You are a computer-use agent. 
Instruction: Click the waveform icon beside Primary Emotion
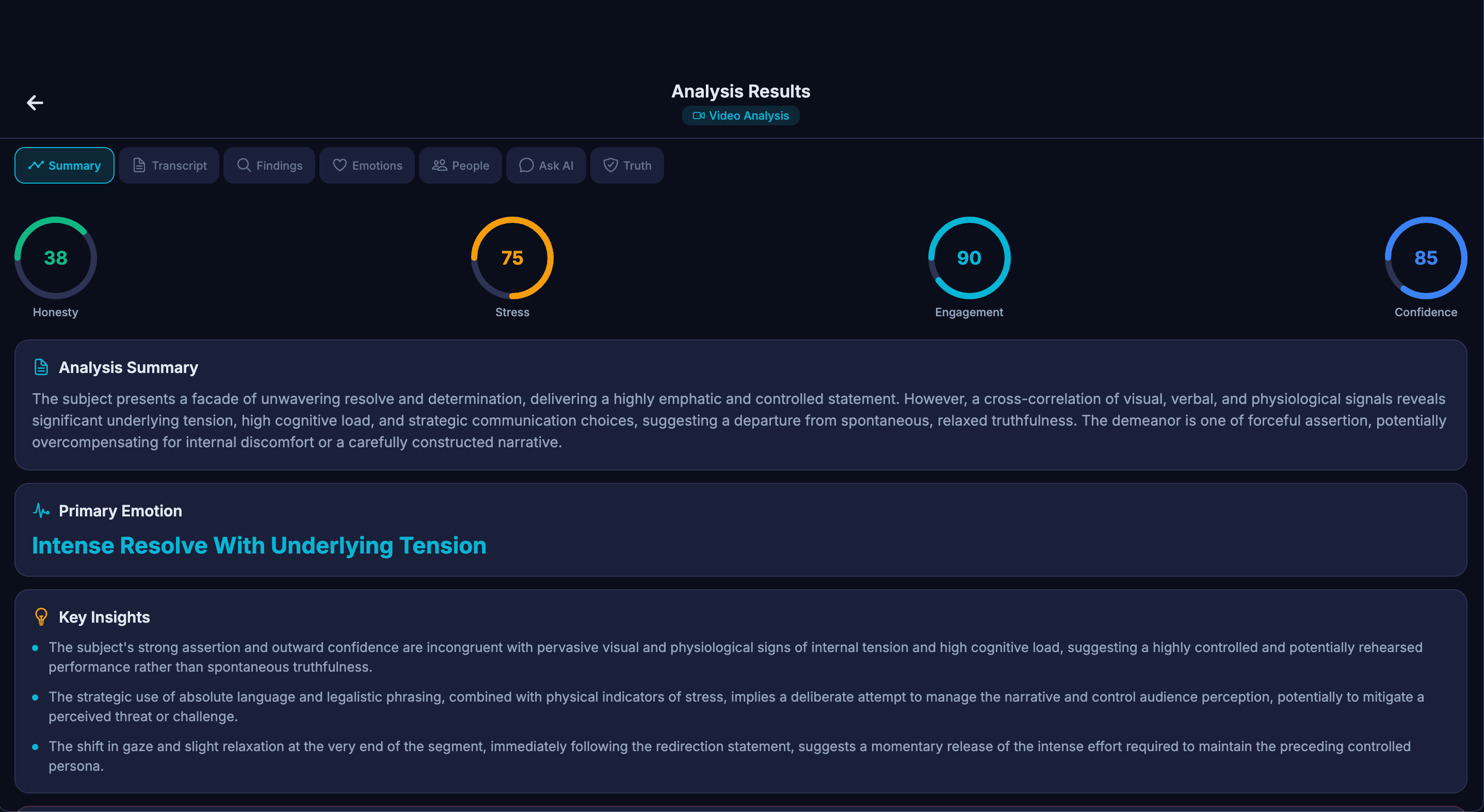click(x=41, y=510)
